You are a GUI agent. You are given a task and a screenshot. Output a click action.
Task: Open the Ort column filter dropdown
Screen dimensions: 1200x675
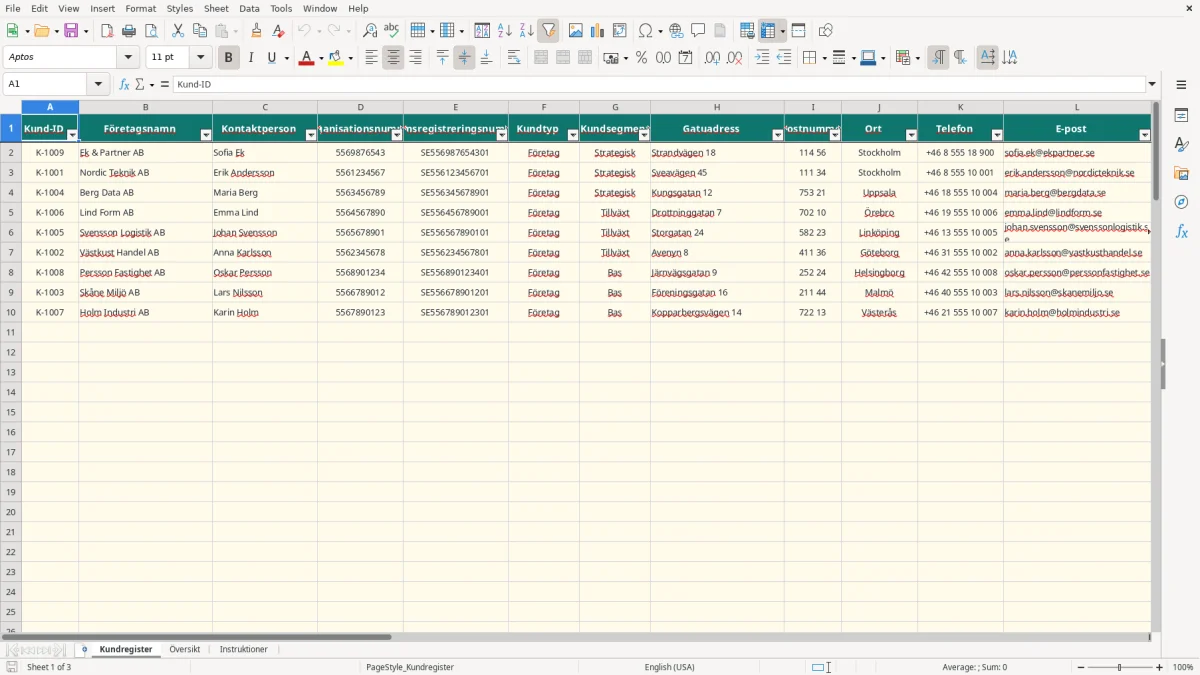(911, 135)
